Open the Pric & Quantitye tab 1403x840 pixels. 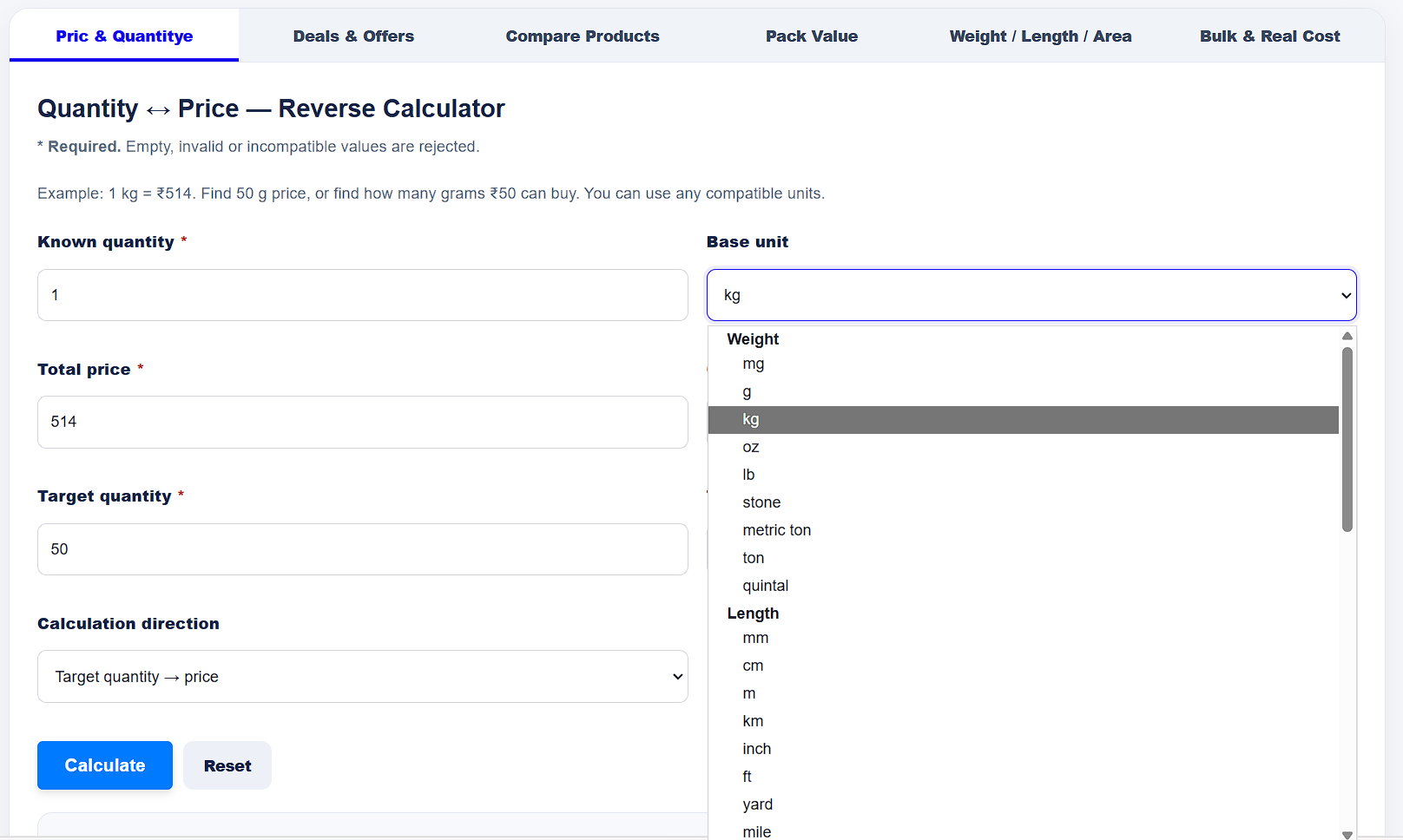(124, 36)
